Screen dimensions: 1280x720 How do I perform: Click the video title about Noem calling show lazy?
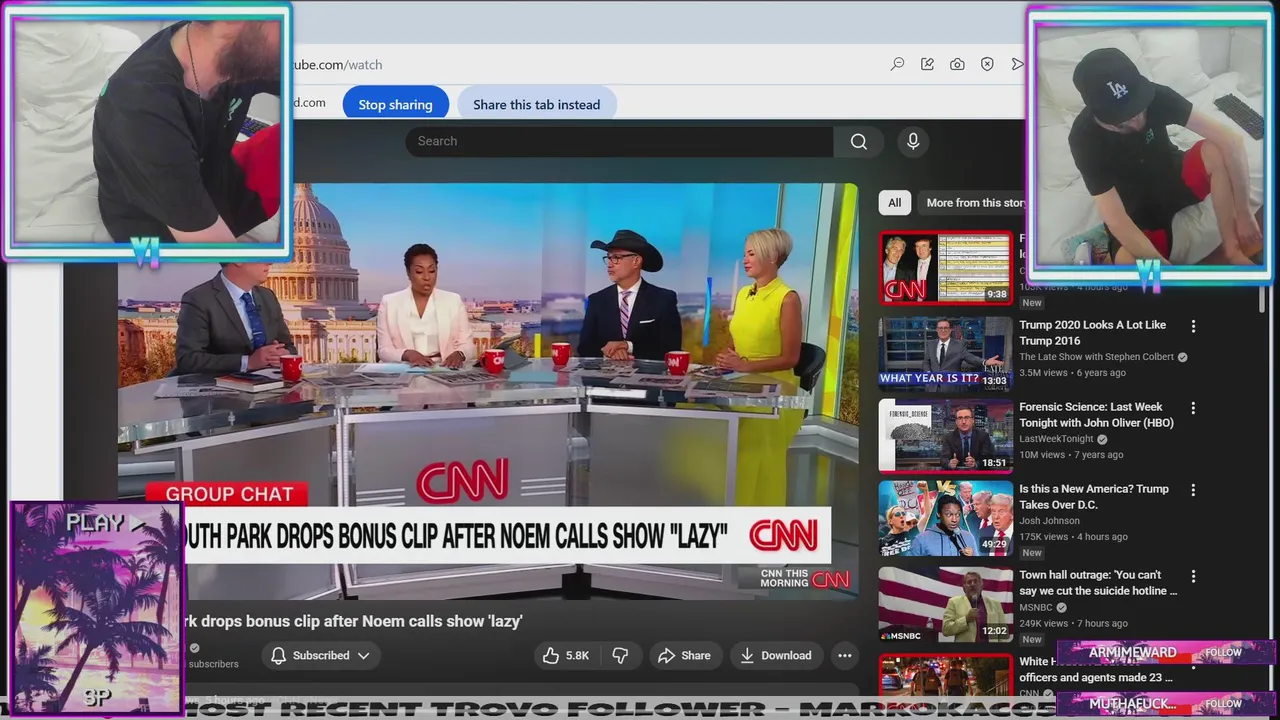[x=353, y=621]
